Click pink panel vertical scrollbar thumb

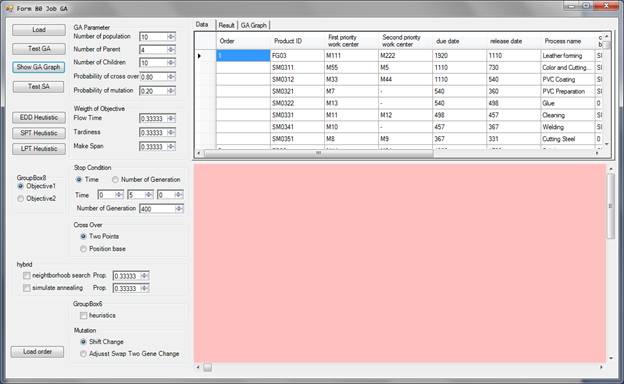[x=610, y=206]
